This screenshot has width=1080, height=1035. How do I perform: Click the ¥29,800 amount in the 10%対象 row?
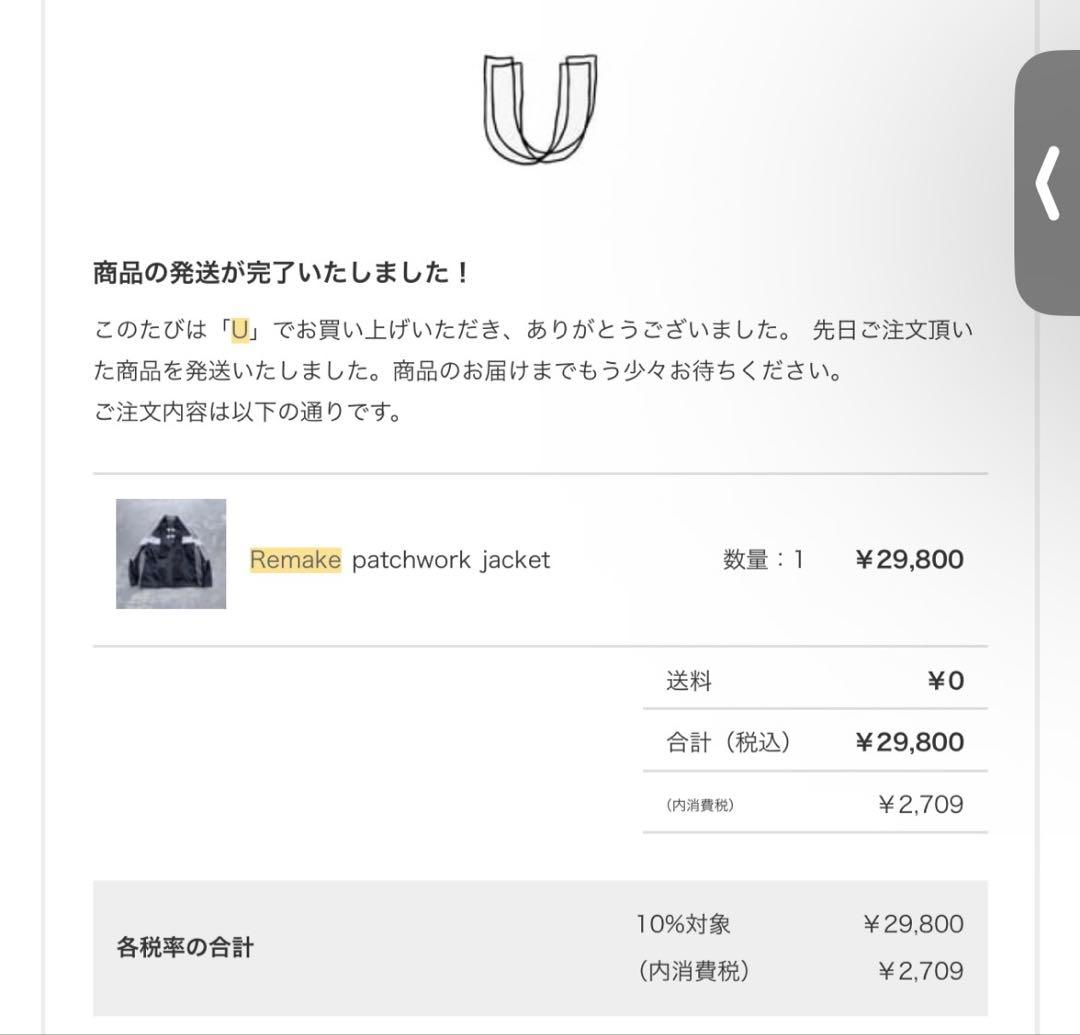point(913,923)
